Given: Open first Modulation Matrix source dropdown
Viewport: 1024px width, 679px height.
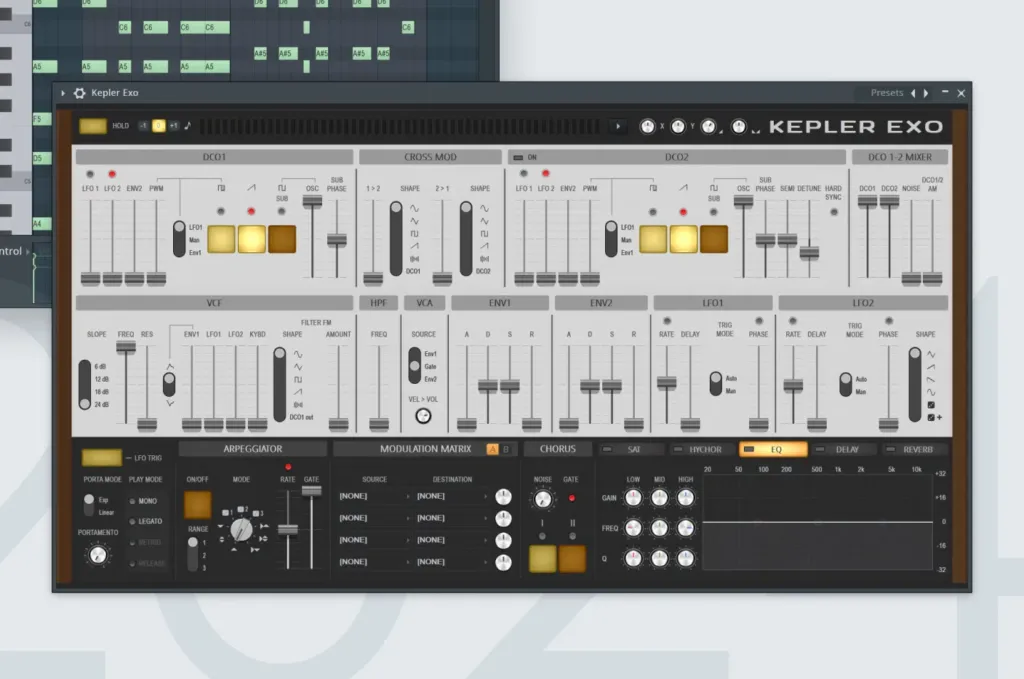Looking at the screenshot, I should (372, 496).
